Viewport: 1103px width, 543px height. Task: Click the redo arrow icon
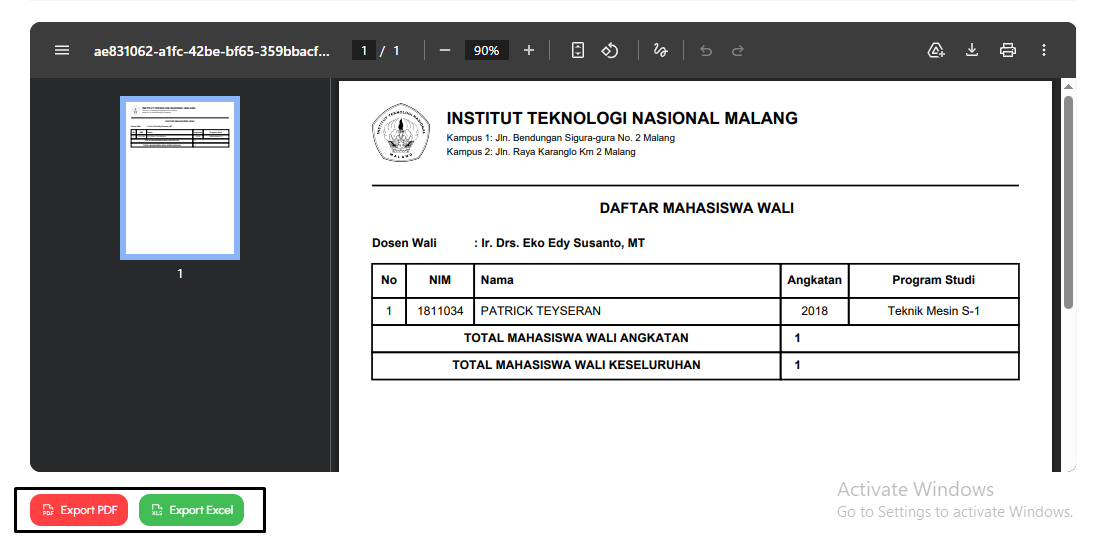pos(737,51)
